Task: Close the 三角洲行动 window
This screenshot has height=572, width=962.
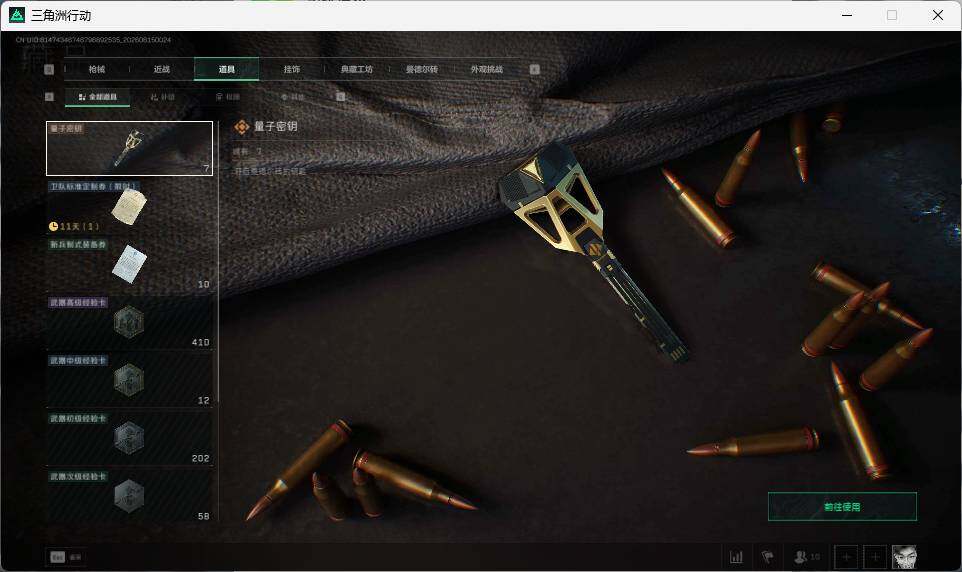Action: click(x=937, y=15)
